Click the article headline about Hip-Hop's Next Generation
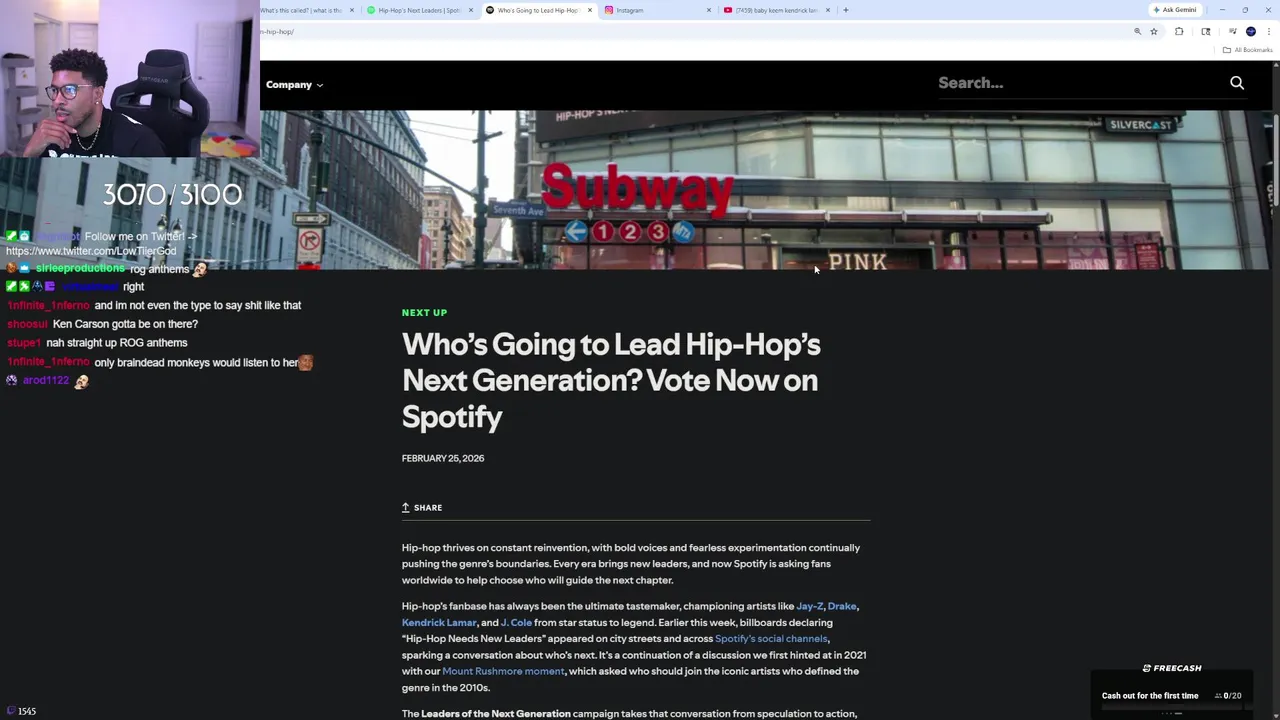The image size is (1280, 720). [611, 380]
